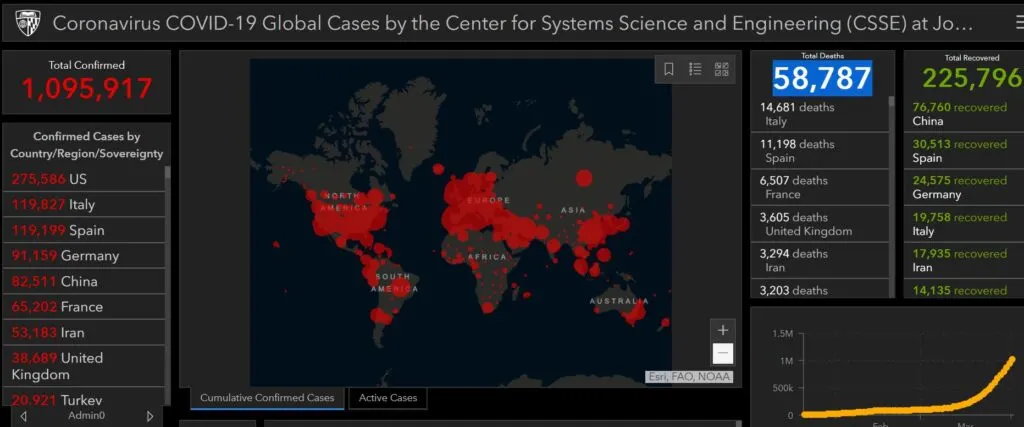Select France 6,507 deaths entry
The width and height of the screenshot is (1024, 427).
point(820,187)
